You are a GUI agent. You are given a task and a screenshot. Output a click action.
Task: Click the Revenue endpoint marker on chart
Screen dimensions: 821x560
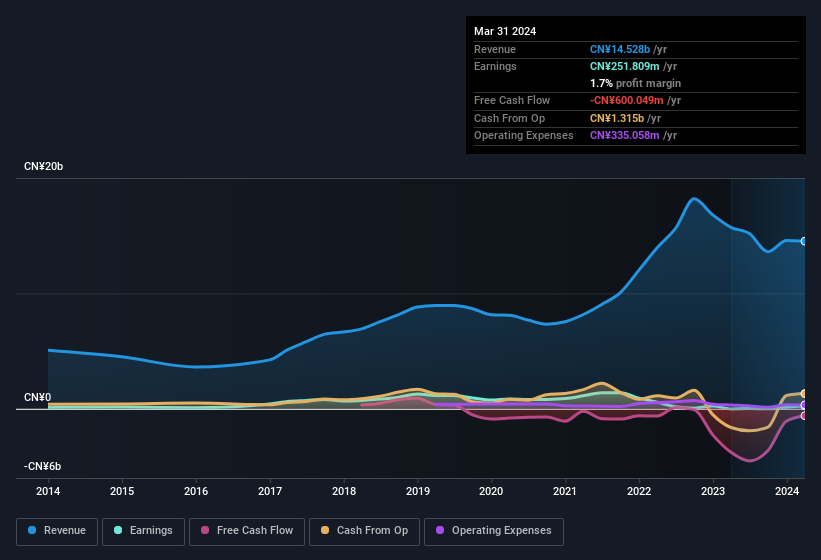[804, 241]
